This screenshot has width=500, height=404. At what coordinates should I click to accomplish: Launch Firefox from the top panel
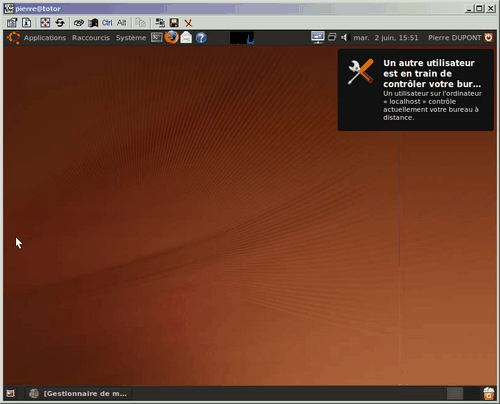[171, 37]
